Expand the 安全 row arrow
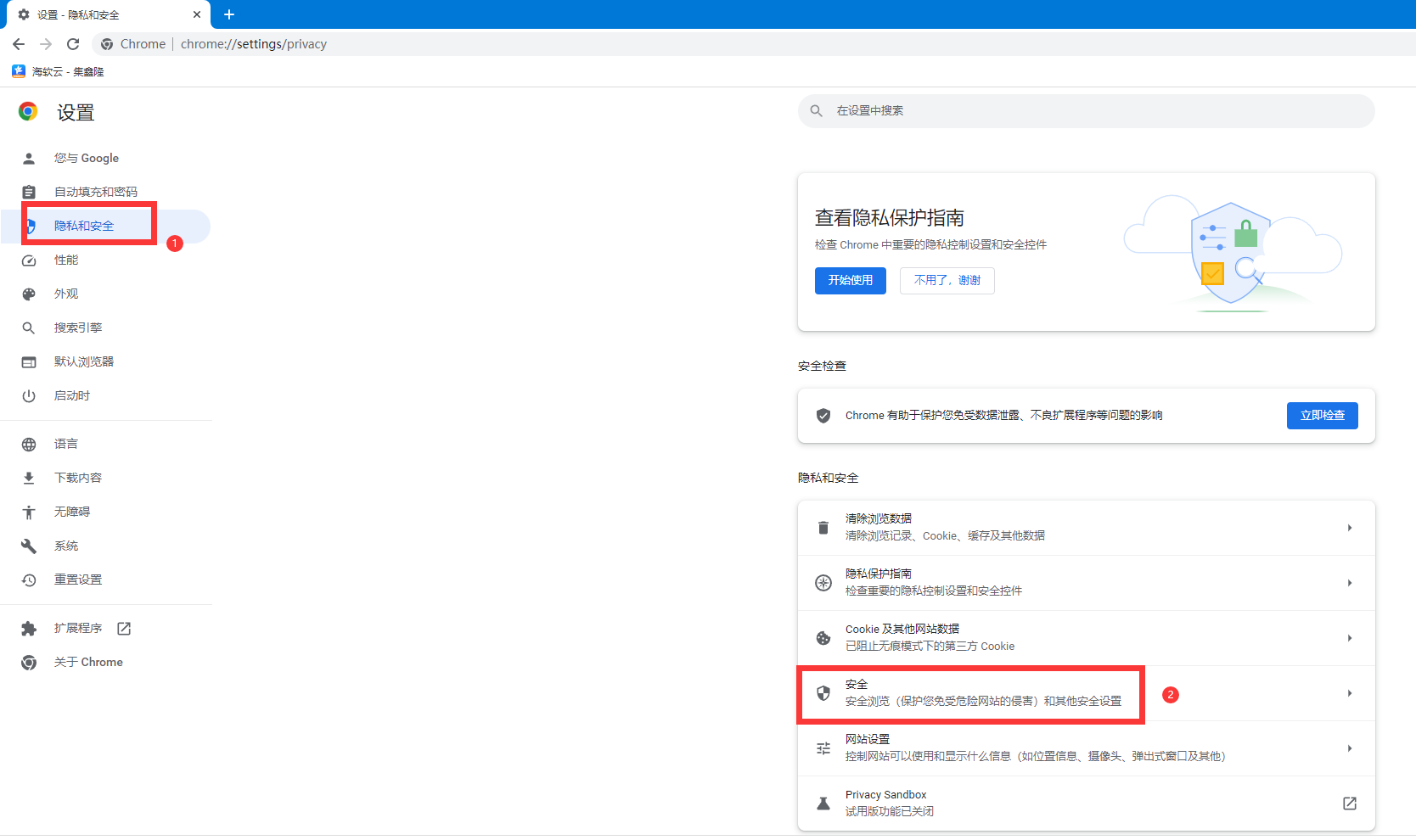The width and height of the screenshot is (1416, 840). (1350, 693)
